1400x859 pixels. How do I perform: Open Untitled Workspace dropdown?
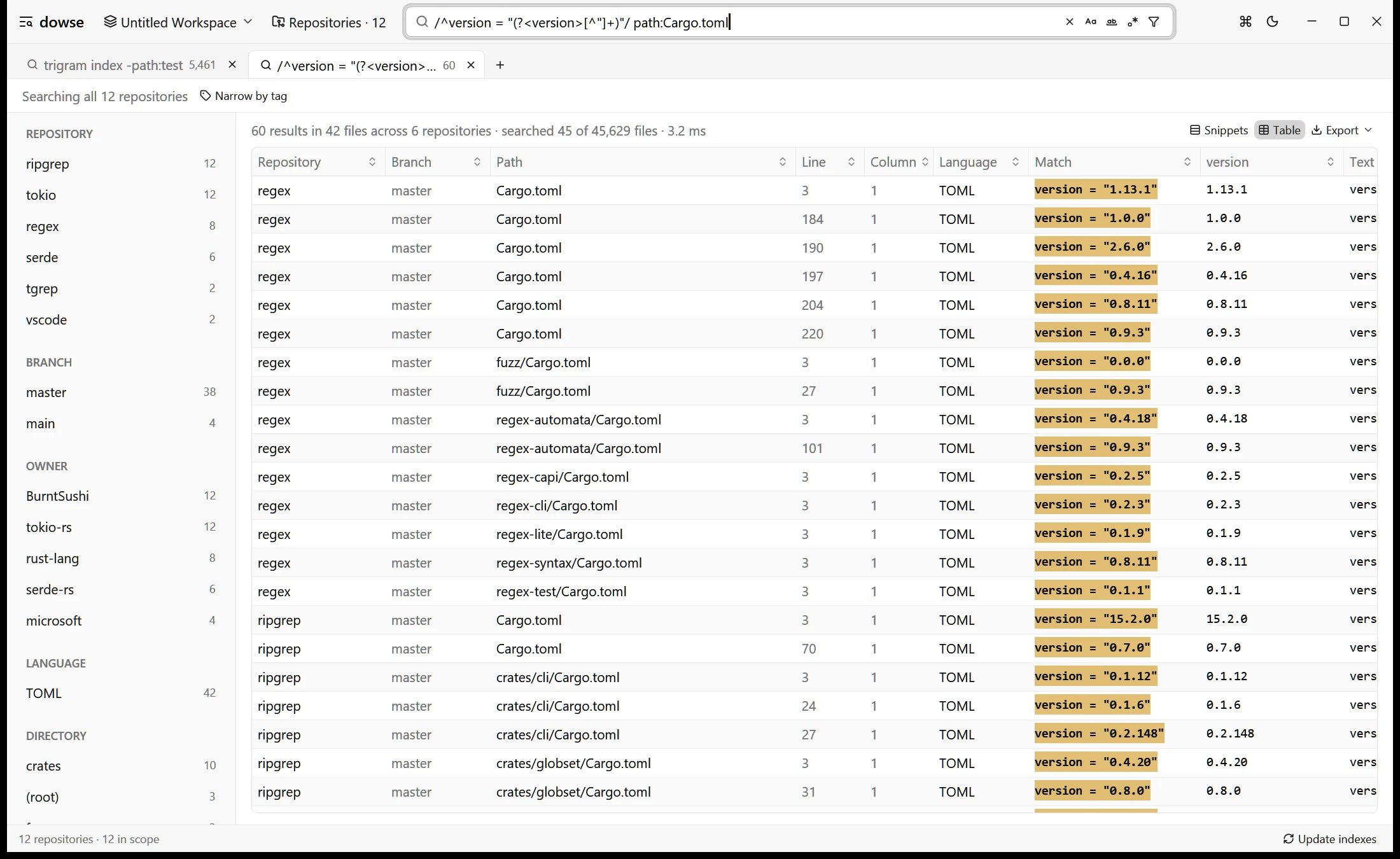tap(178, 22)
